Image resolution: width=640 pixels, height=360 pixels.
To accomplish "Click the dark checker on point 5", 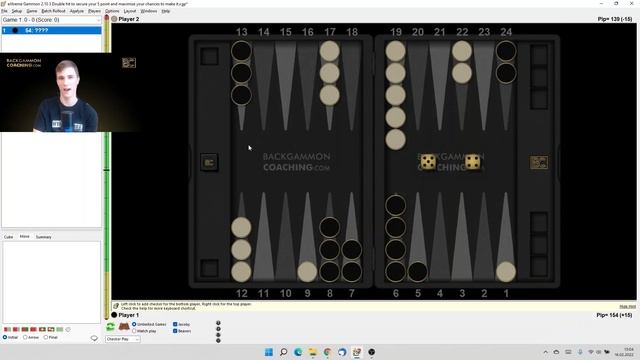I will pos(418,272).
